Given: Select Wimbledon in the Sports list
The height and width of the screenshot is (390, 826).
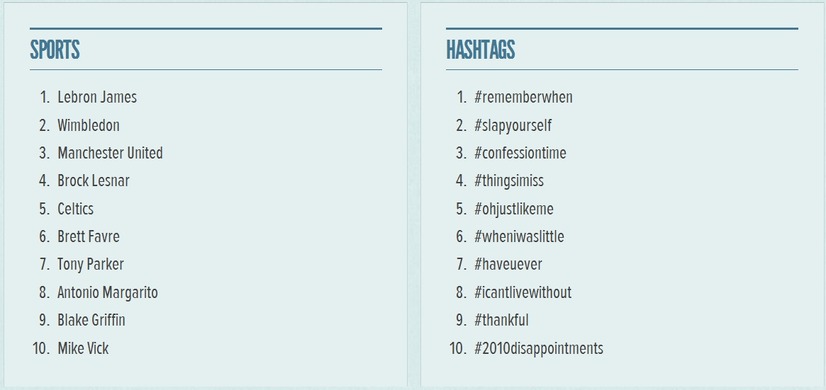Looking at the screenshot, I should (88, 125).
